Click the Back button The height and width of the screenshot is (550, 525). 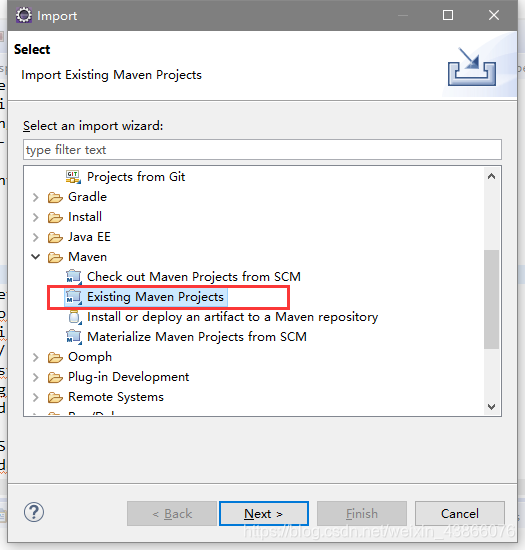pyautogui.click(x=172, y=514)
